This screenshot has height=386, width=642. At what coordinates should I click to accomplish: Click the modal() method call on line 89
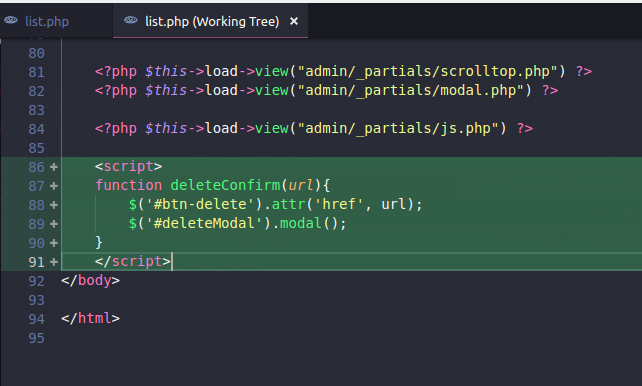[x=313, y=223]
